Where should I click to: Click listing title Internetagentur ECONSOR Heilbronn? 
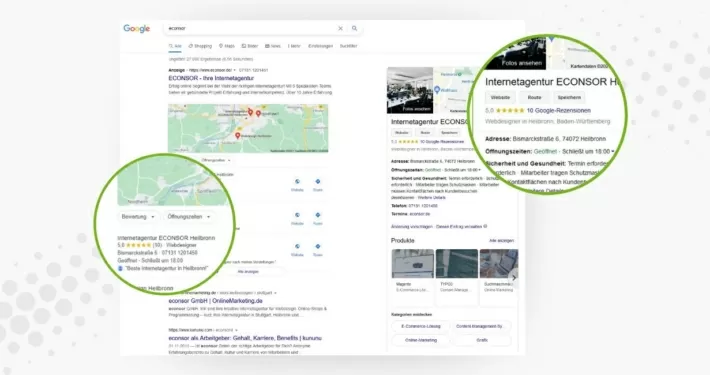tap(166, 238)
